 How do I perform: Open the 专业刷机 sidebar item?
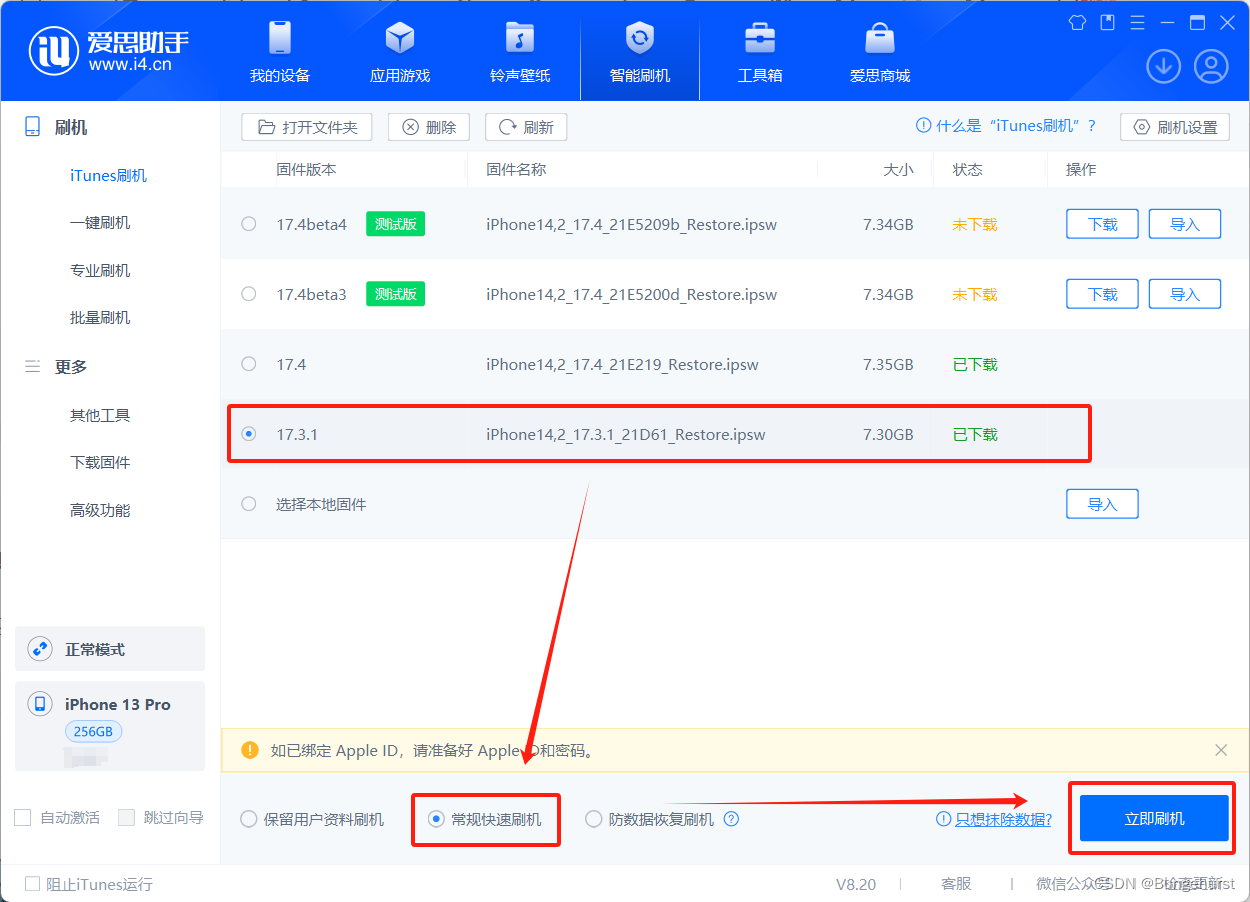click(x=100, y=270)
